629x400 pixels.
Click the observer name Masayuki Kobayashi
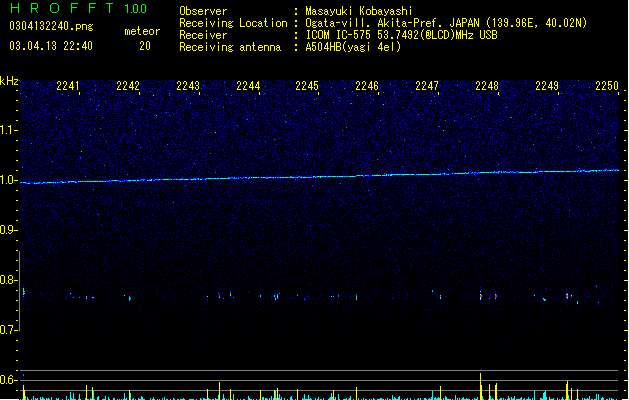click(x=359, y=11)
